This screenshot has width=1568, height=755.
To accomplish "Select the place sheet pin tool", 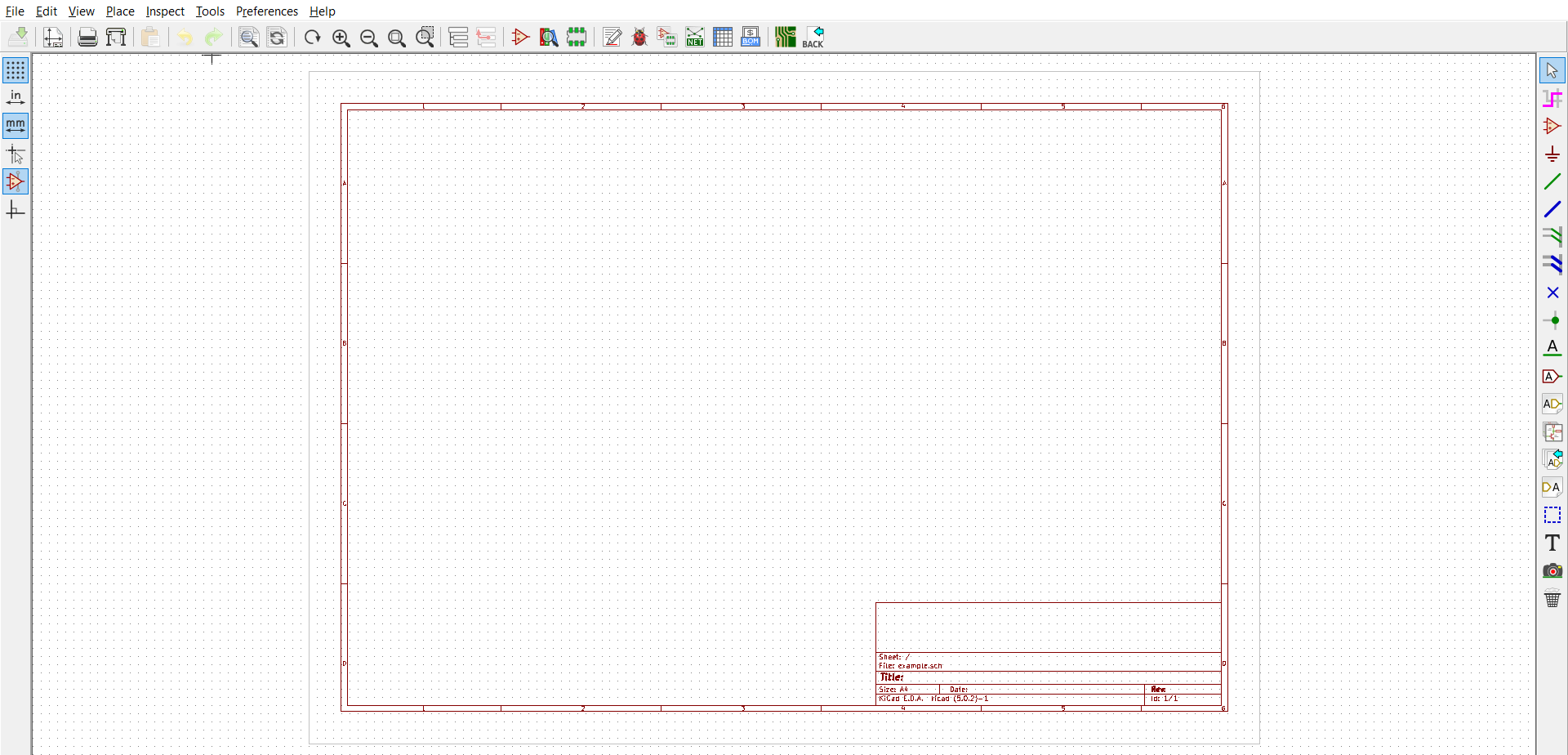I will point(1552,487).
